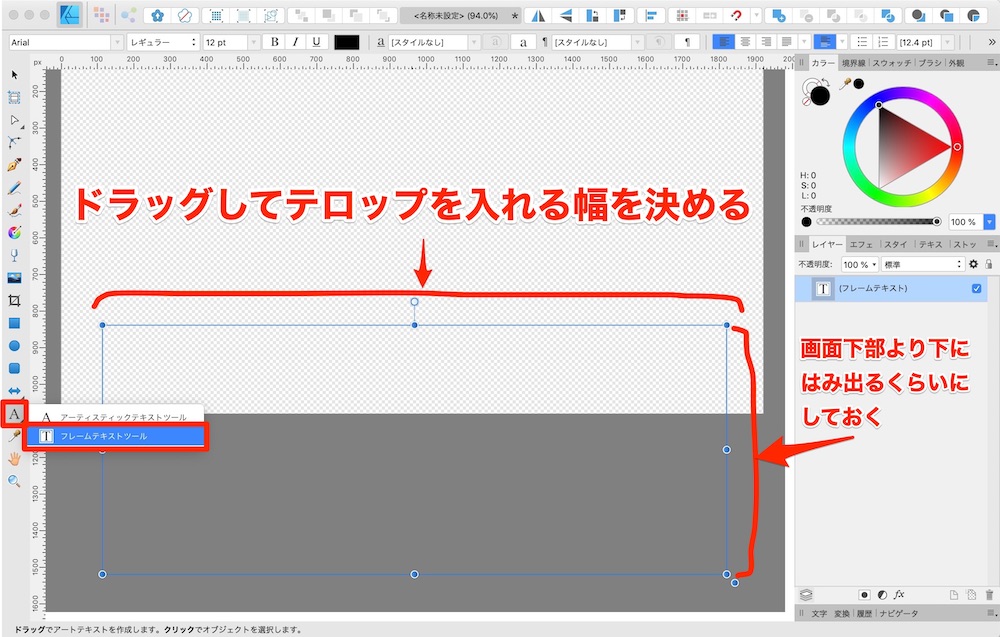Select the Vector Crop tool
This screenshot has width=1000, height=637.
(14, 300)
